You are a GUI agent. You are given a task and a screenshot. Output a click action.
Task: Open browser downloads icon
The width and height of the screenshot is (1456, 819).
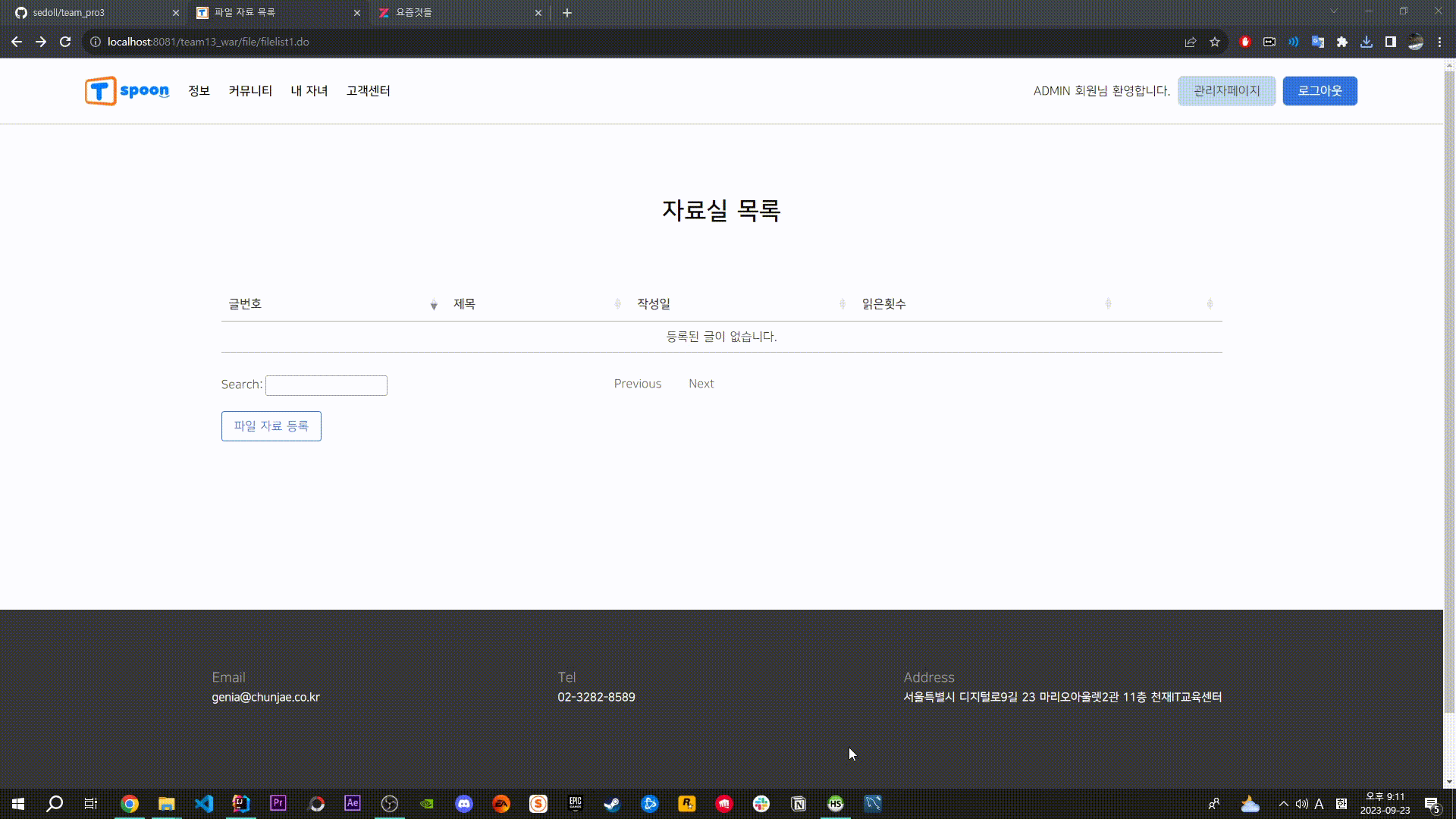click(x=1367, y=42)
